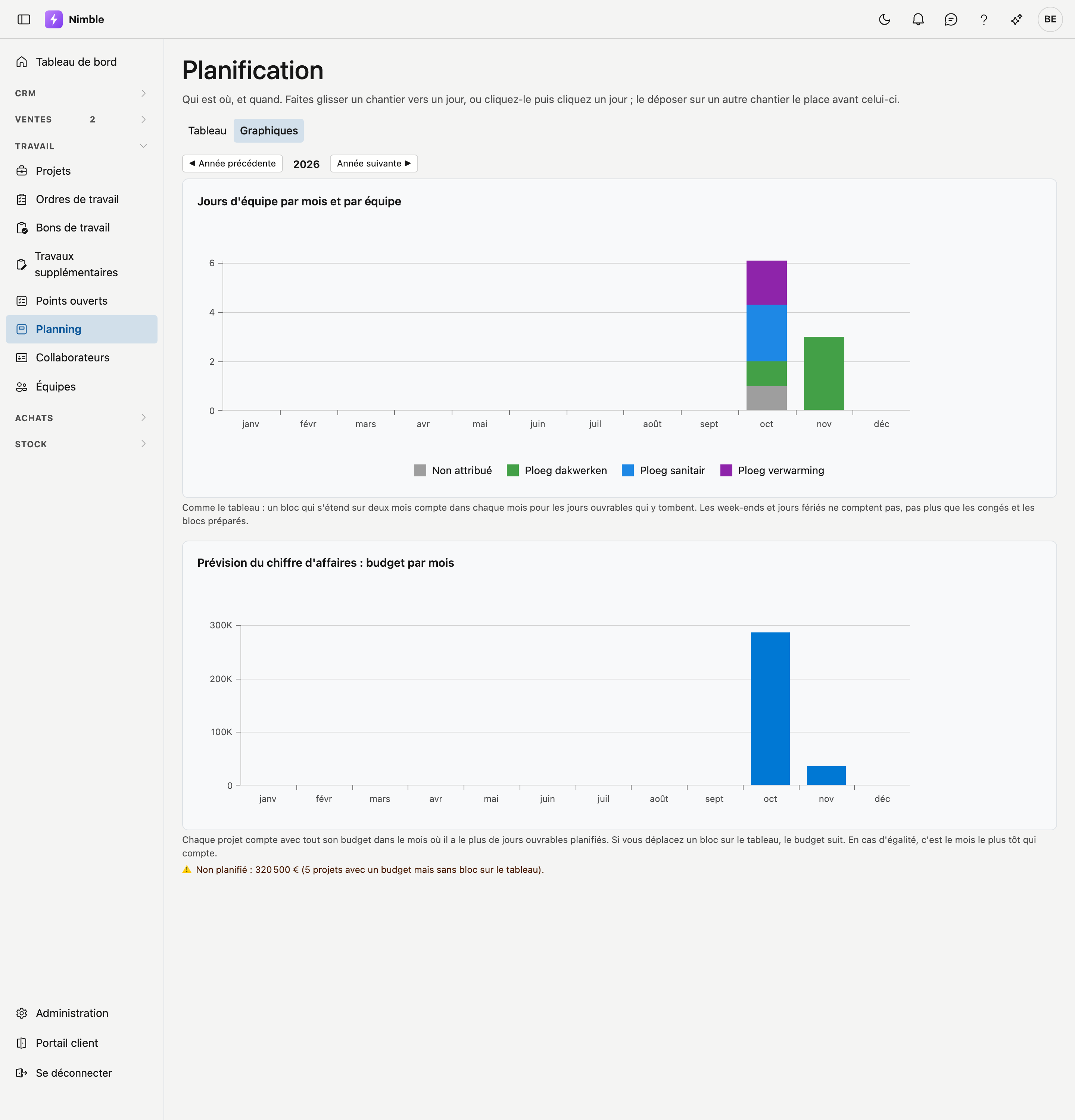
Task: Click the yellow warning triangle icon
Action: tap(187, 870)
